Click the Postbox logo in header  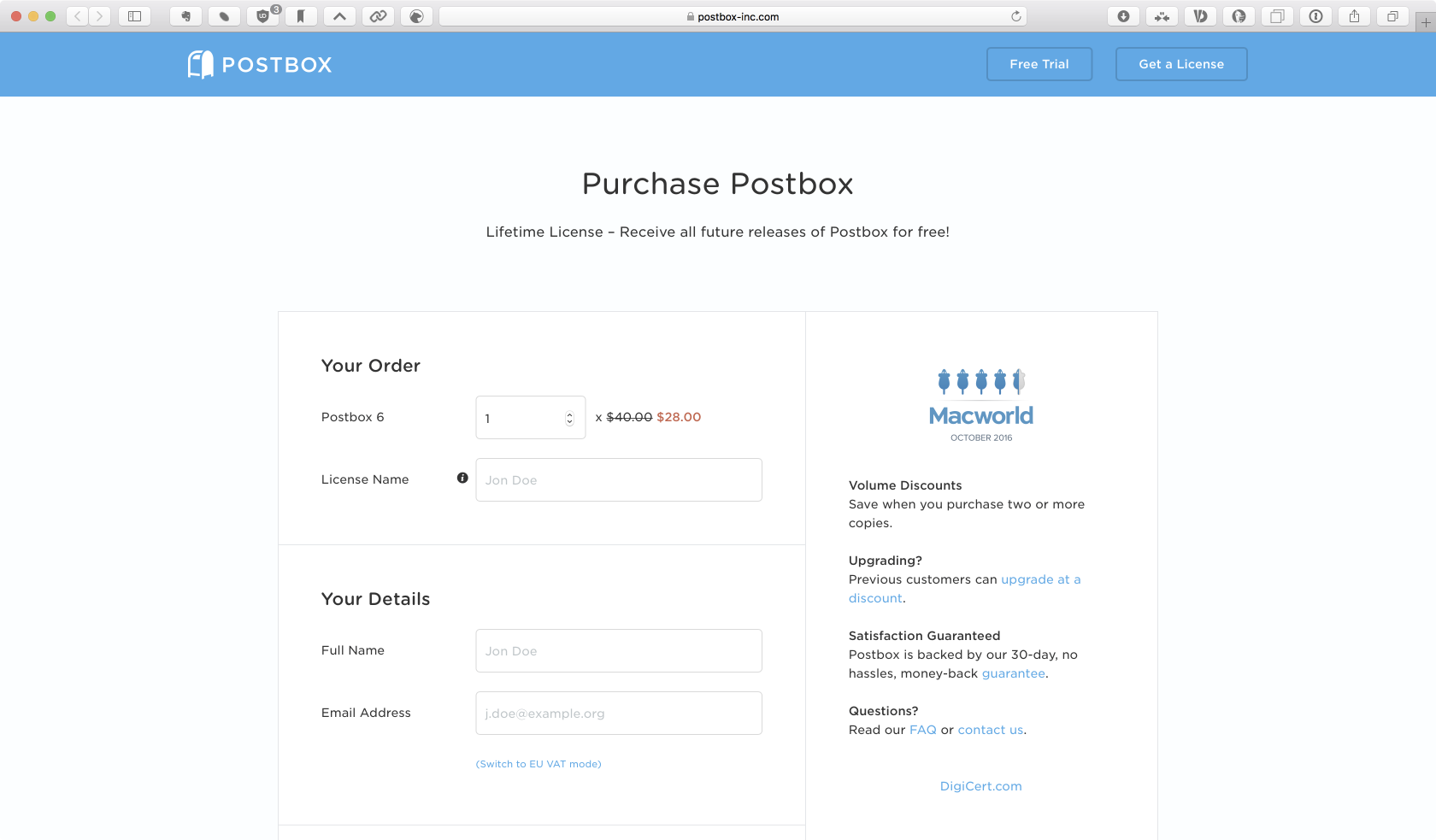pos(260,64)
